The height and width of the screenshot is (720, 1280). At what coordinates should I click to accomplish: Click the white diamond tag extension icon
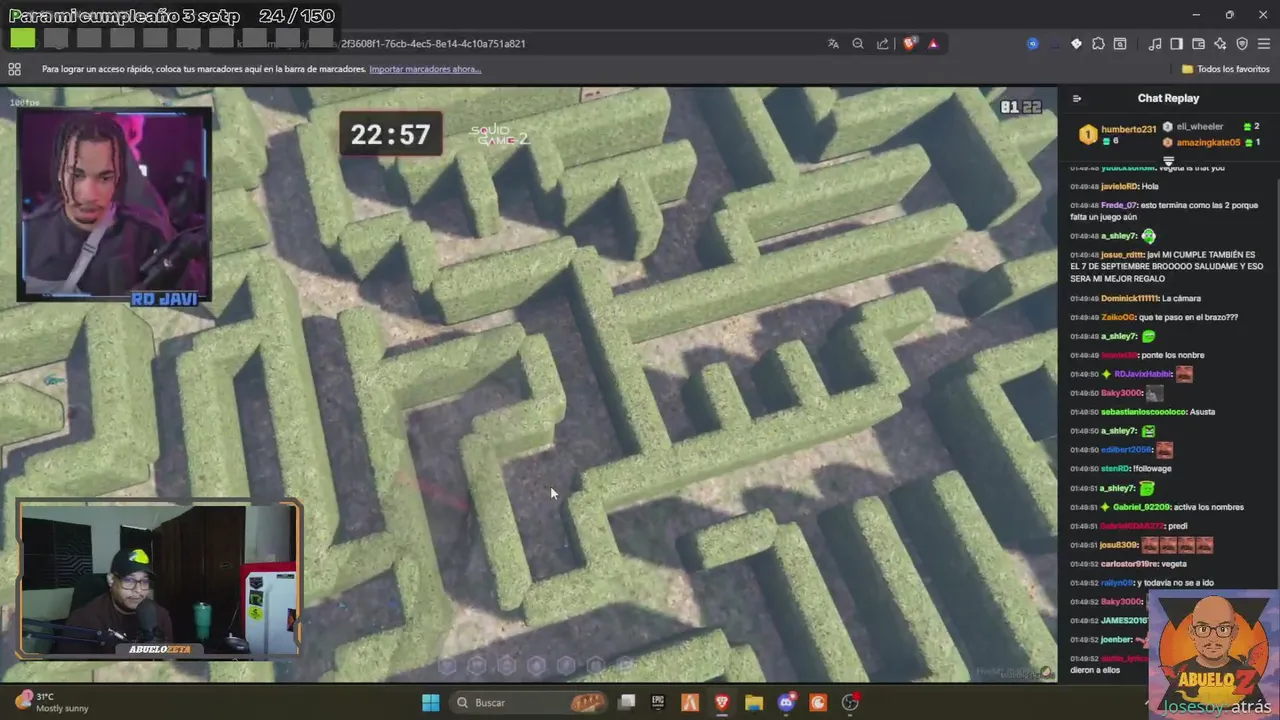1076,44
